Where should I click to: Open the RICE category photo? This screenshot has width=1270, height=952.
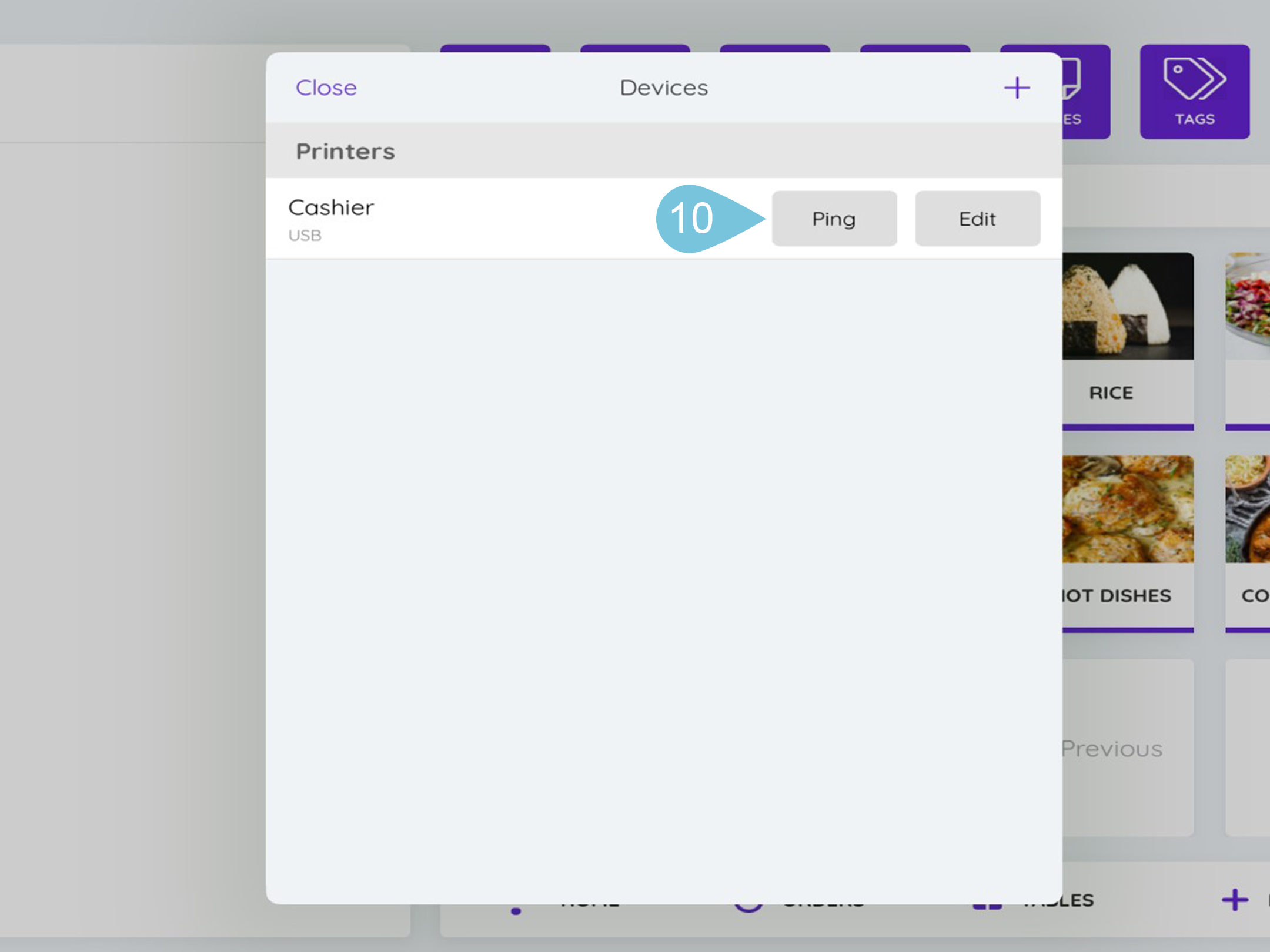point(1128,306)
